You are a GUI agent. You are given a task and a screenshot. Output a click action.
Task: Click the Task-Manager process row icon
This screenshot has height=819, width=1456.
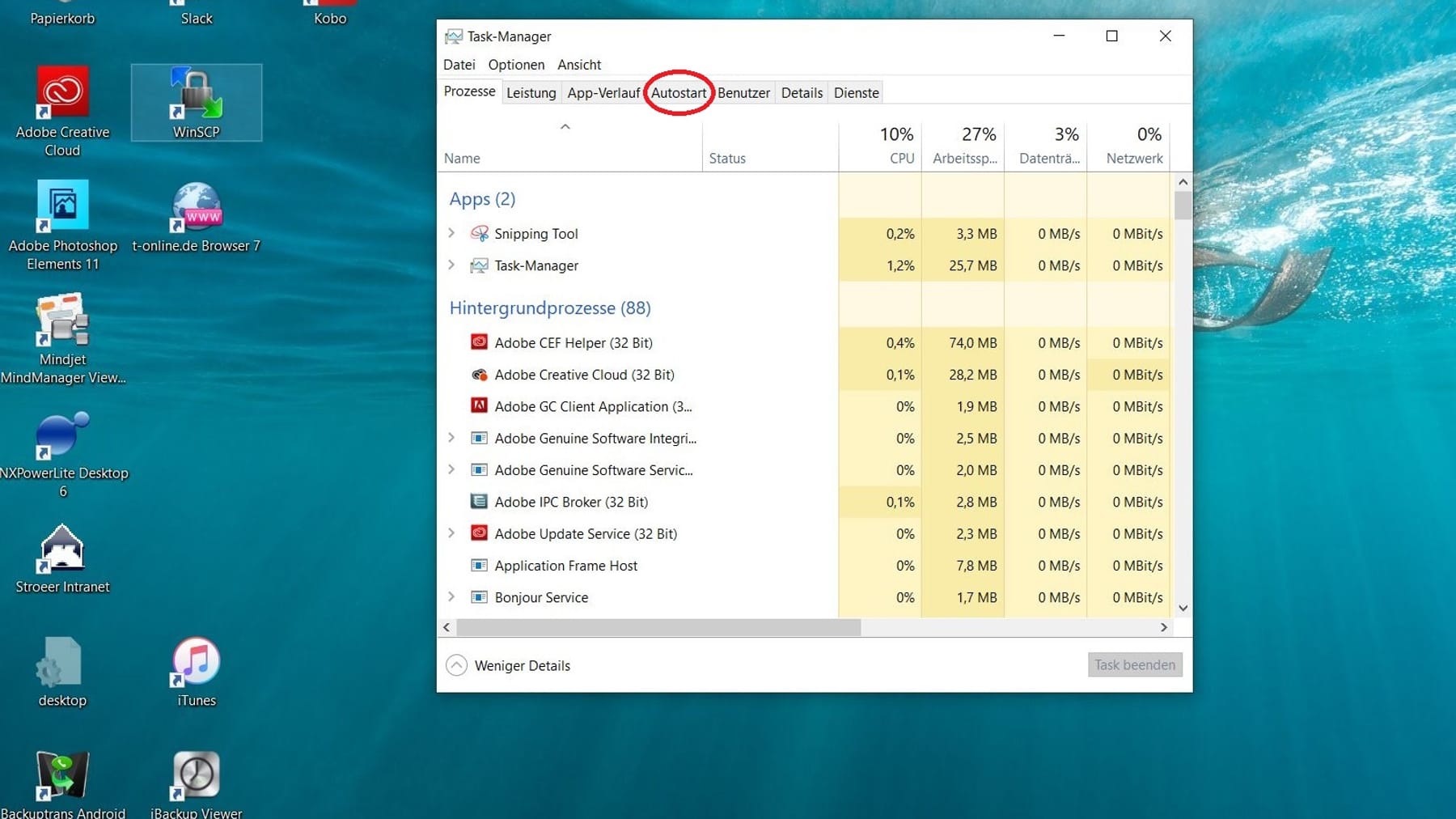point(480,265)
